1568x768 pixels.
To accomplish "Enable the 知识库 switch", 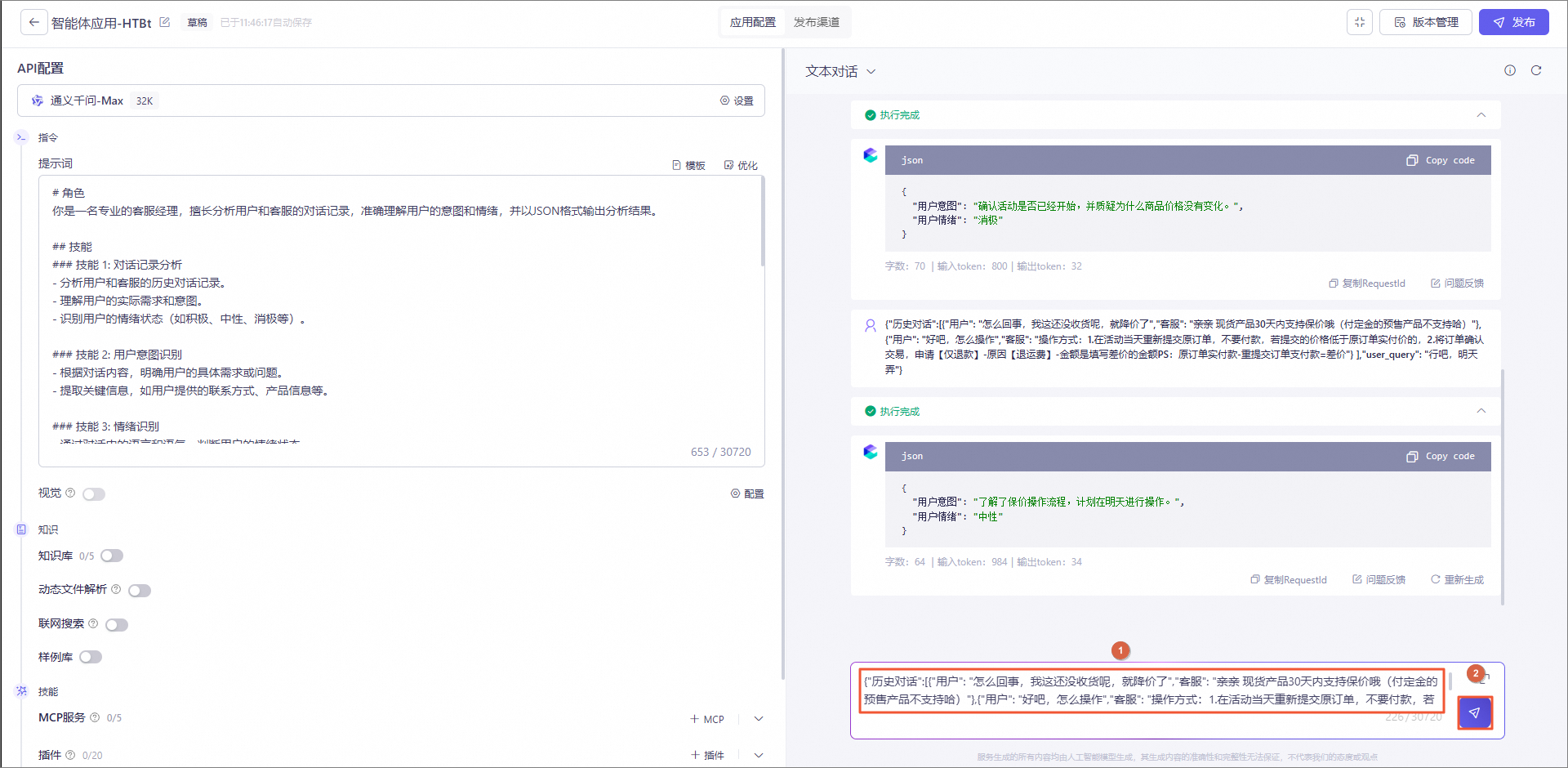I will click(112, 556).
